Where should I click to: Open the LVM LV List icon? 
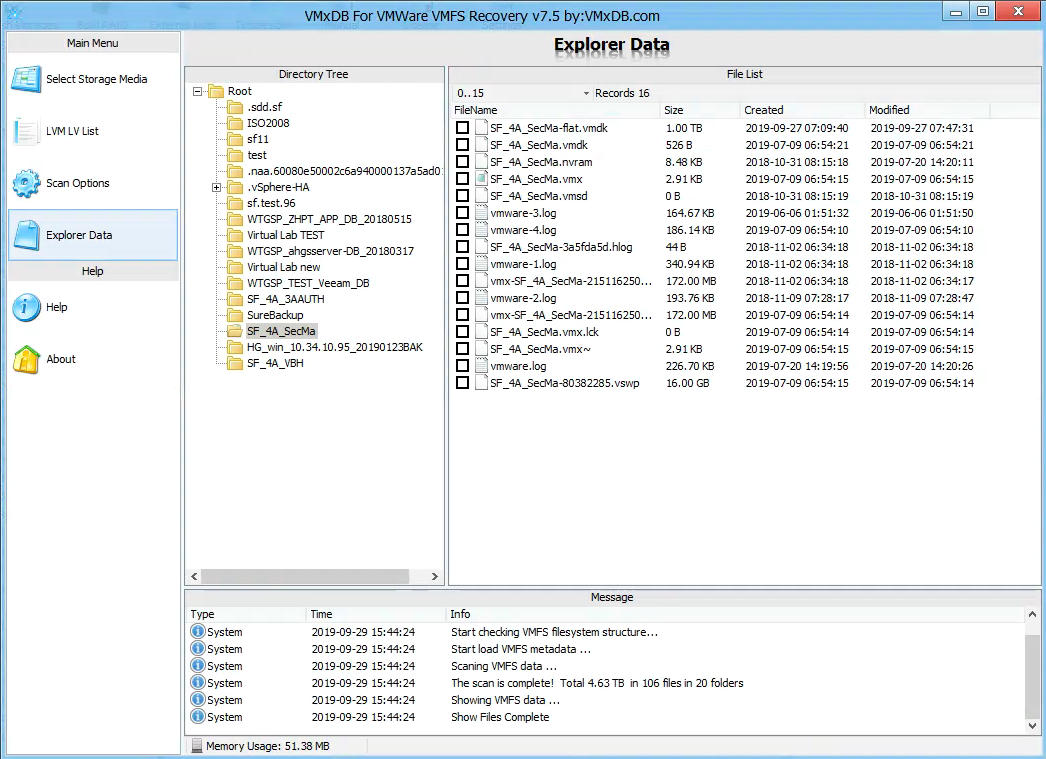pyautogui.click(x=26, y=131)
